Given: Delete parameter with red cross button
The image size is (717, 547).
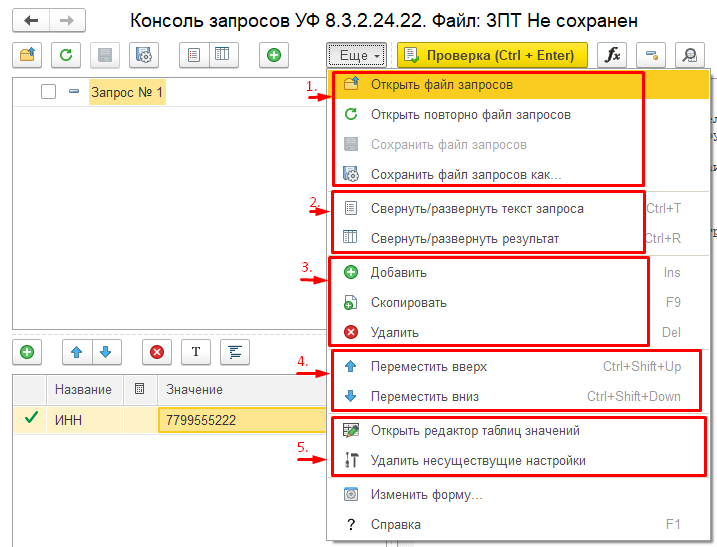Looking at the screenshot, I should 157,352.
